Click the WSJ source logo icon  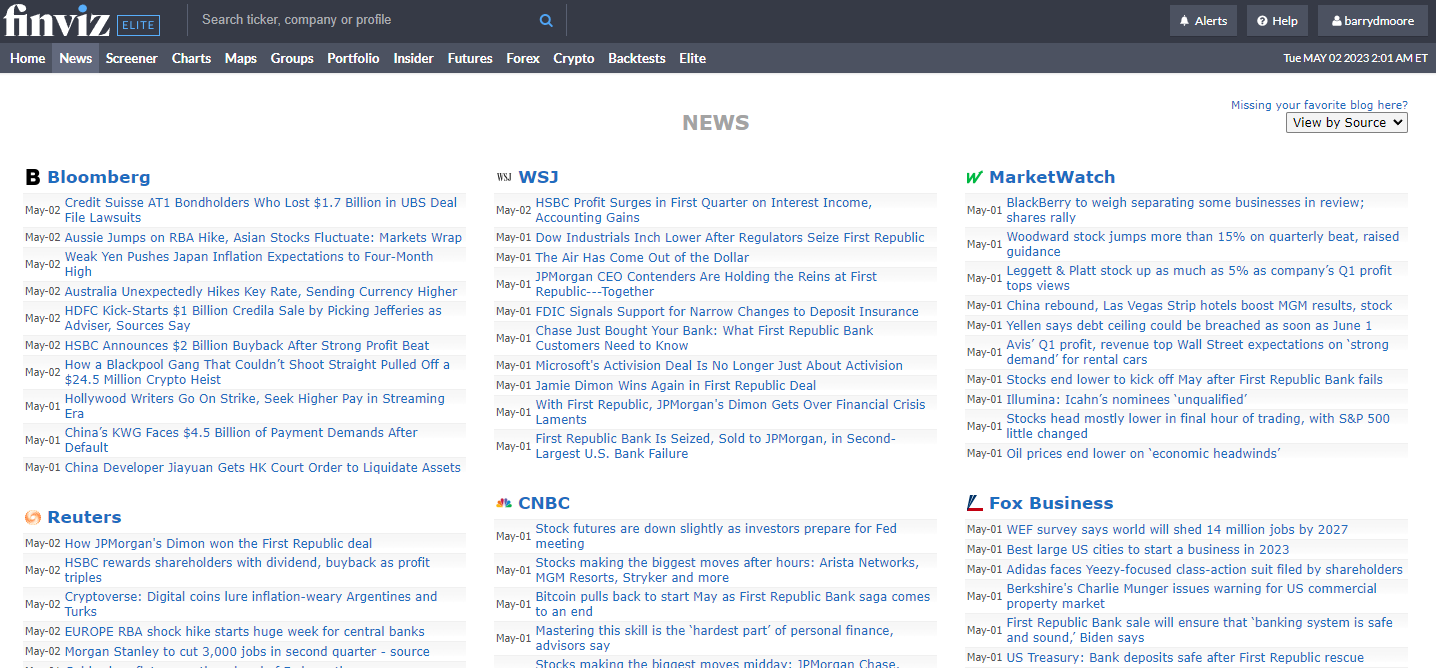pos(504,177)
